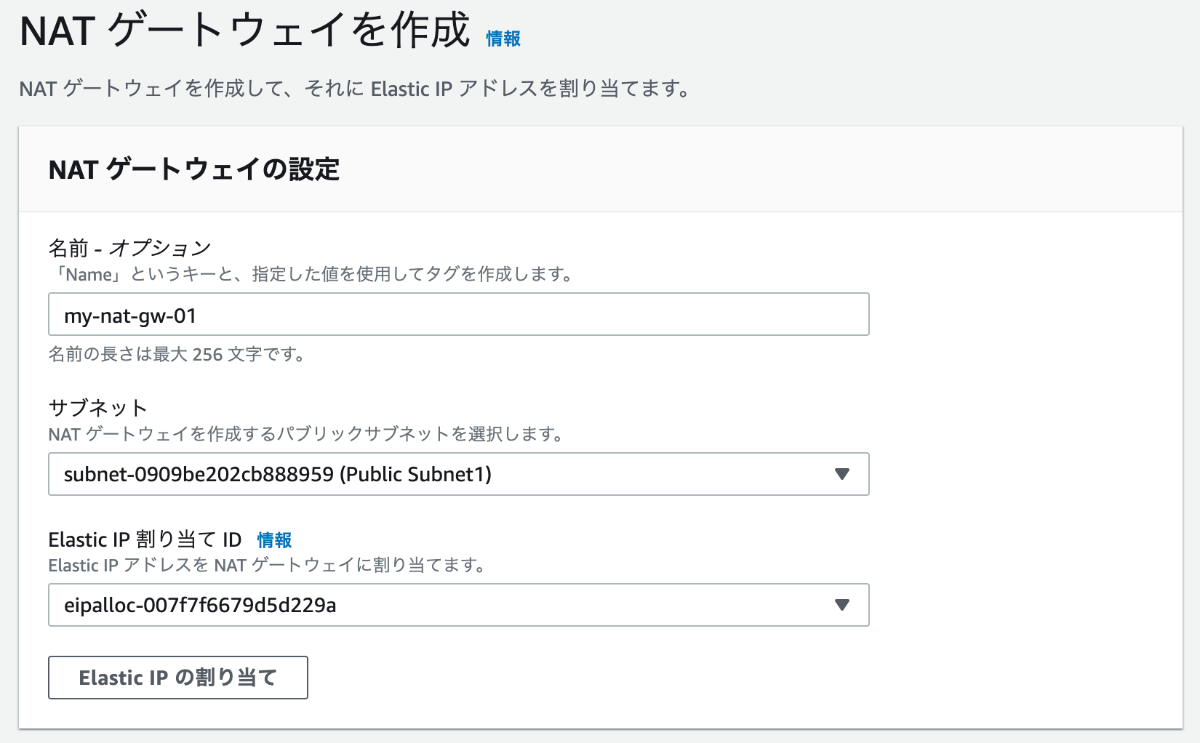Click the 名前の長さは最大 256 文字です hint text

click(x=176, y=354)
